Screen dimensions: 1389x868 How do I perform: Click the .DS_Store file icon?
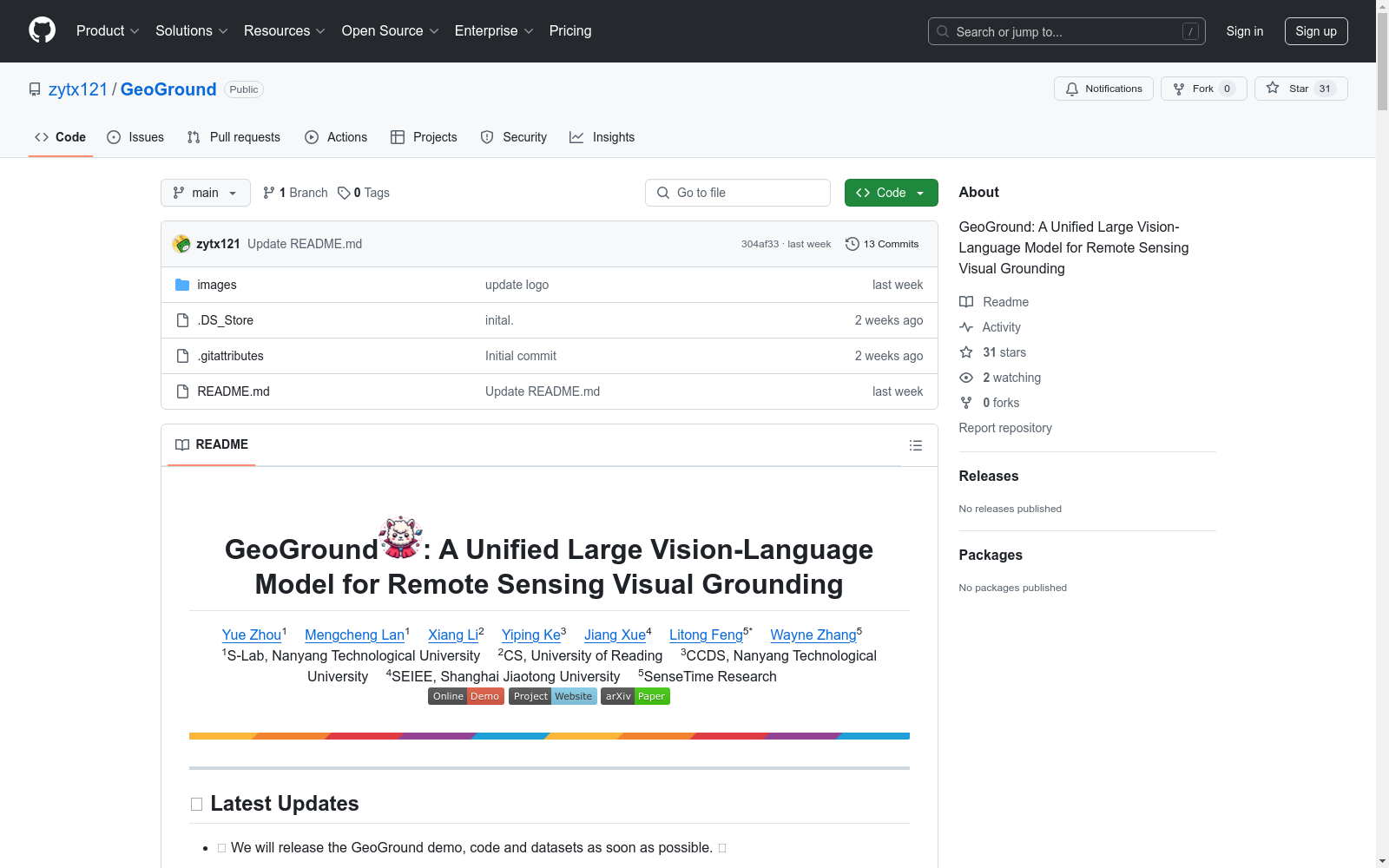182,320
